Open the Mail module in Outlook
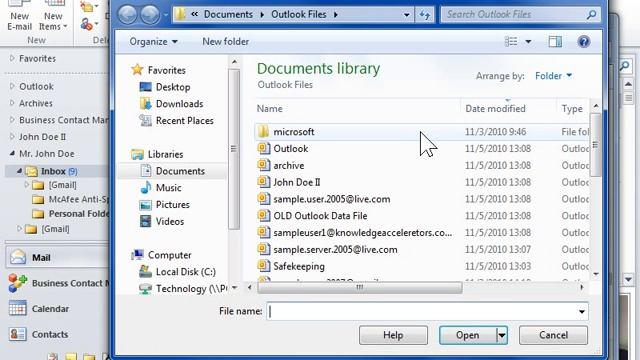640x360 pixels. 57,258
